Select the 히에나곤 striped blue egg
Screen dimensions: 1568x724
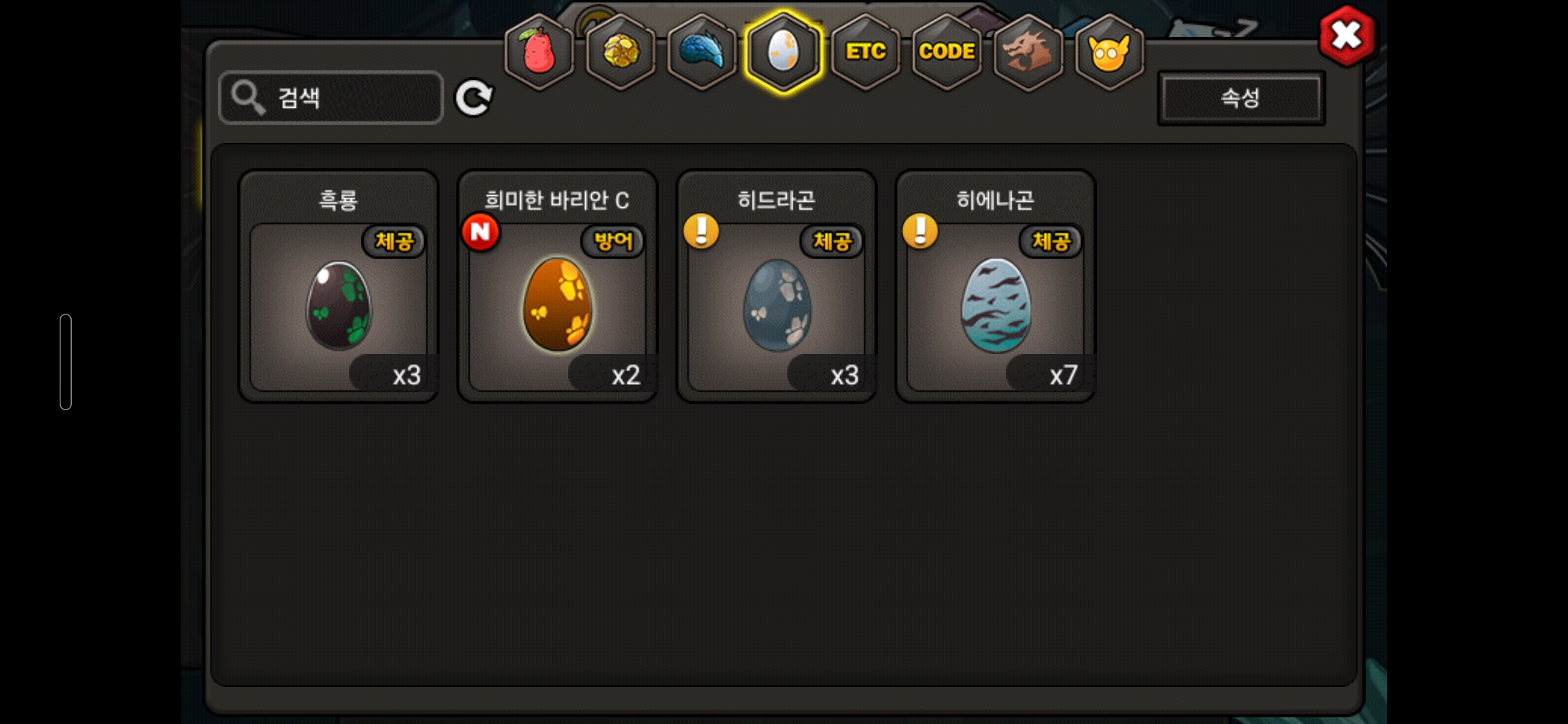point(996,286)
